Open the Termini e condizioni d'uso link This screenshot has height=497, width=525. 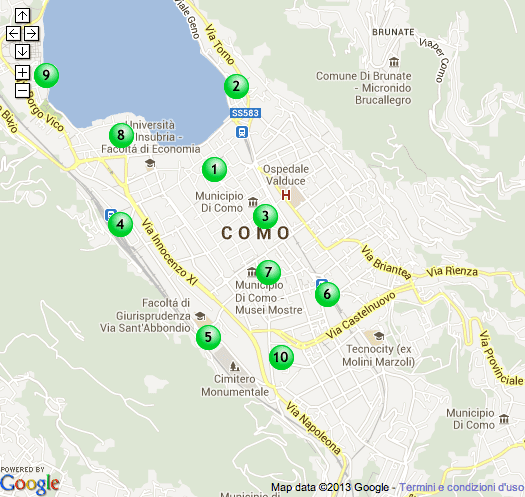(x=462, y=487)
